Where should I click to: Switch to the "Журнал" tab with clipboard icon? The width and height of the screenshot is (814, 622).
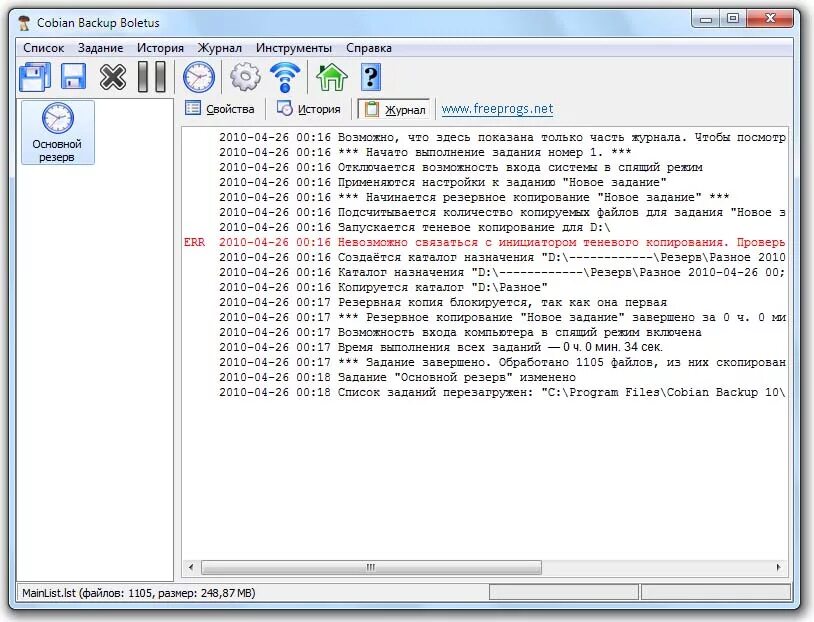click(x=394, y=110)
